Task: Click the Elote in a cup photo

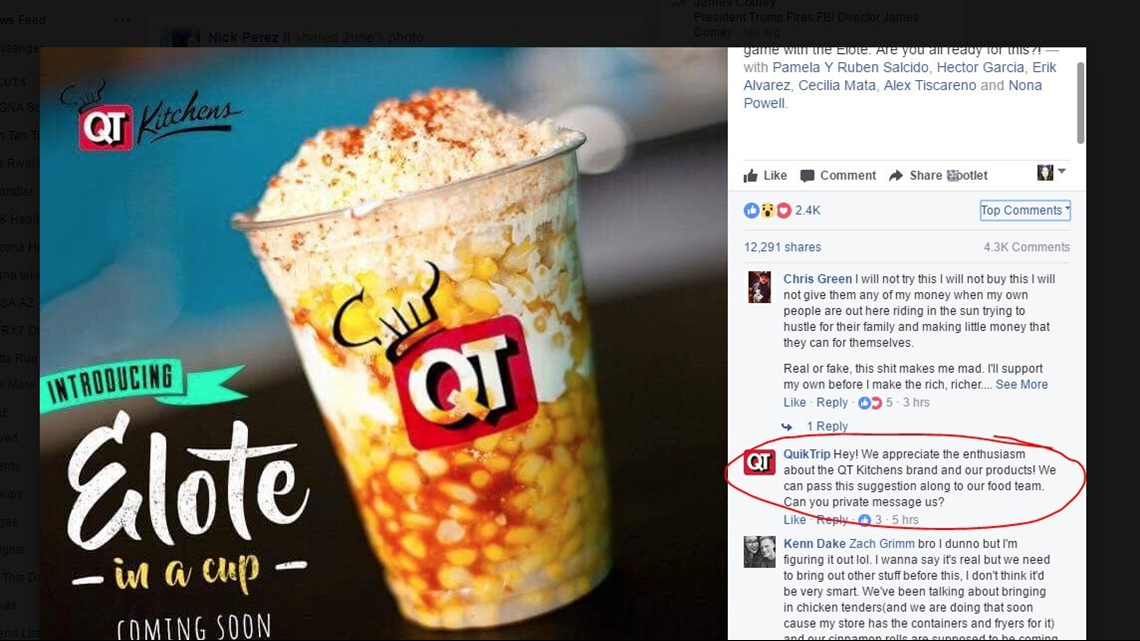Action: coord(384,344)
